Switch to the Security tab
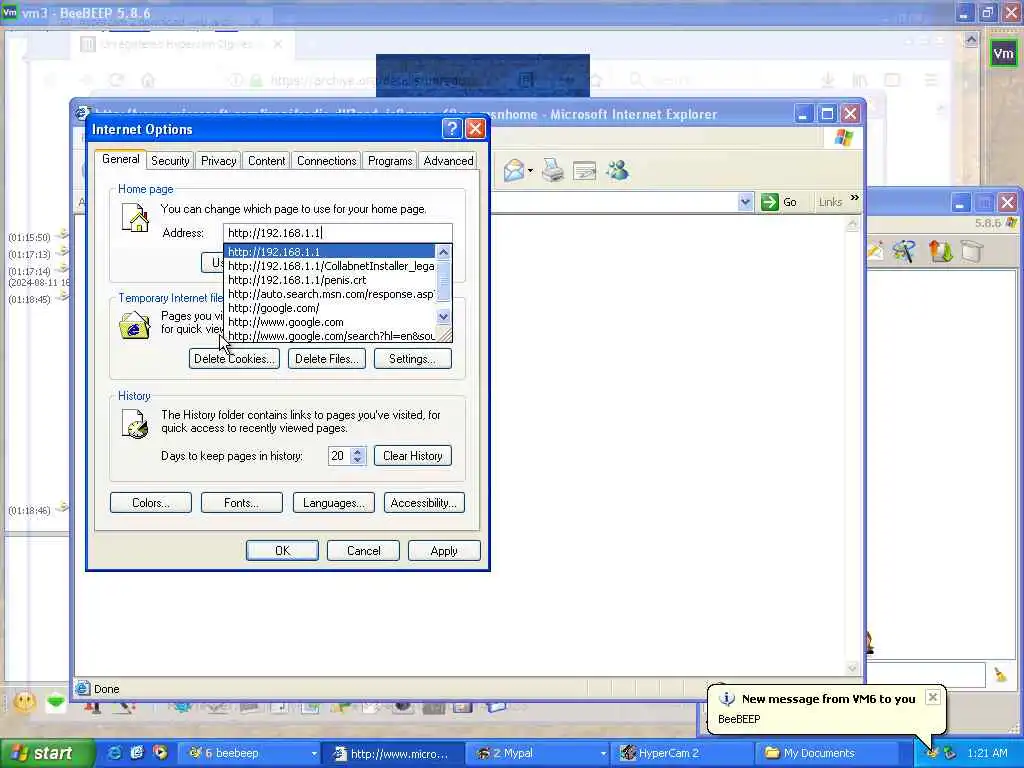1024x768 pixels. [170, 161]
